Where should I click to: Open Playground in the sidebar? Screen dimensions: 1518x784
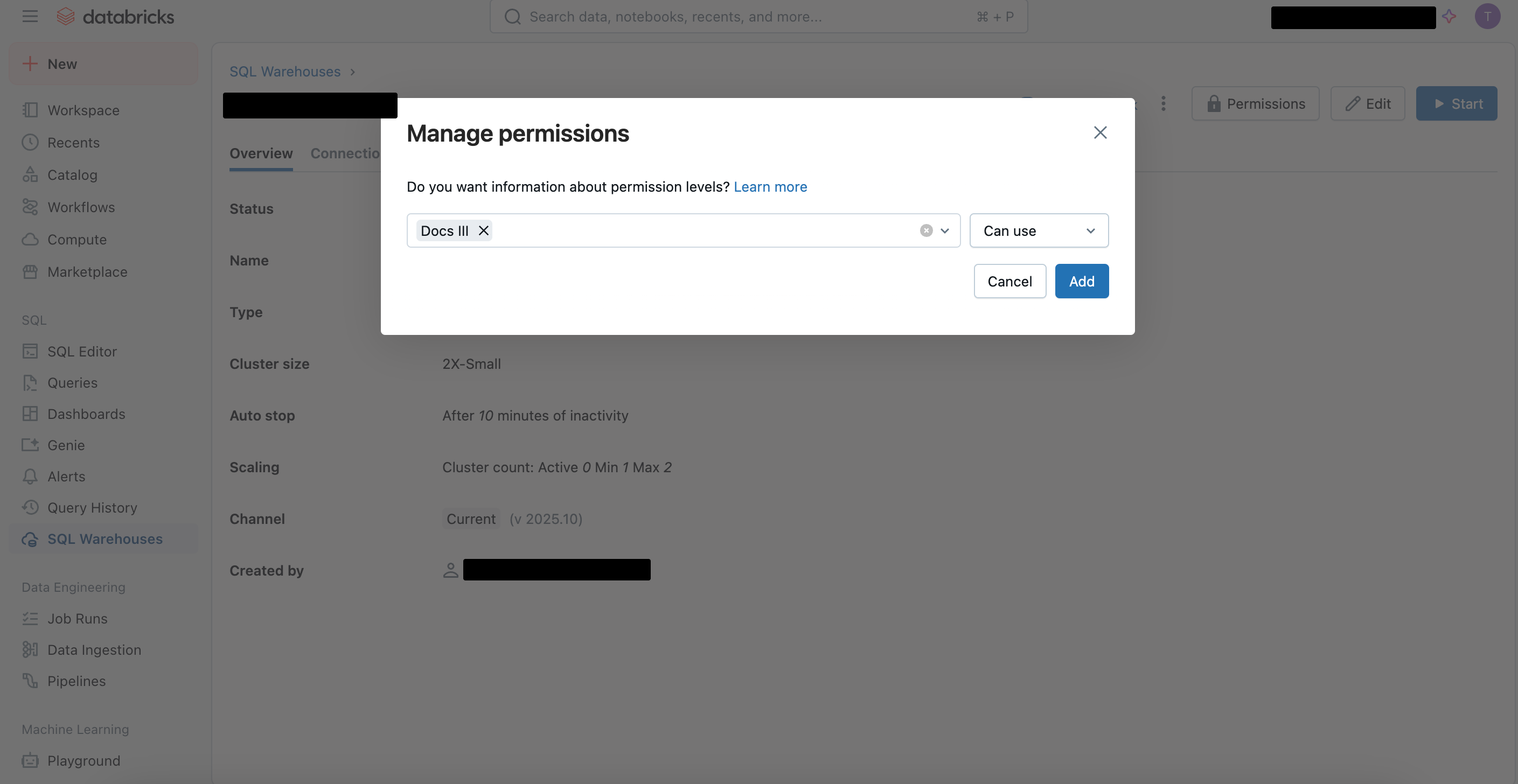tap(103, 760)
